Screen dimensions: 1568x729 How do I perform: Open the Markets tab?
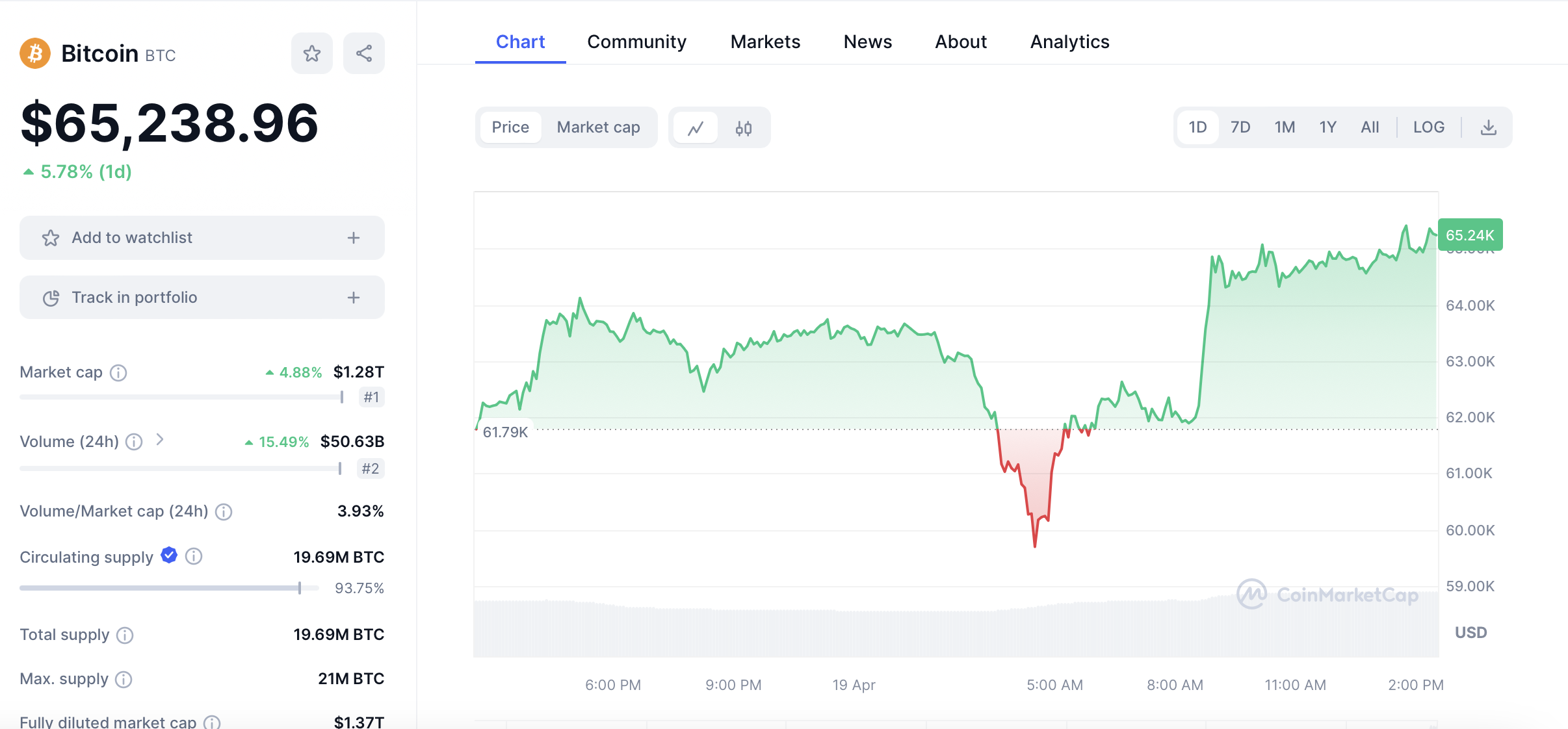pyautogui.click(x=765, y=42)
